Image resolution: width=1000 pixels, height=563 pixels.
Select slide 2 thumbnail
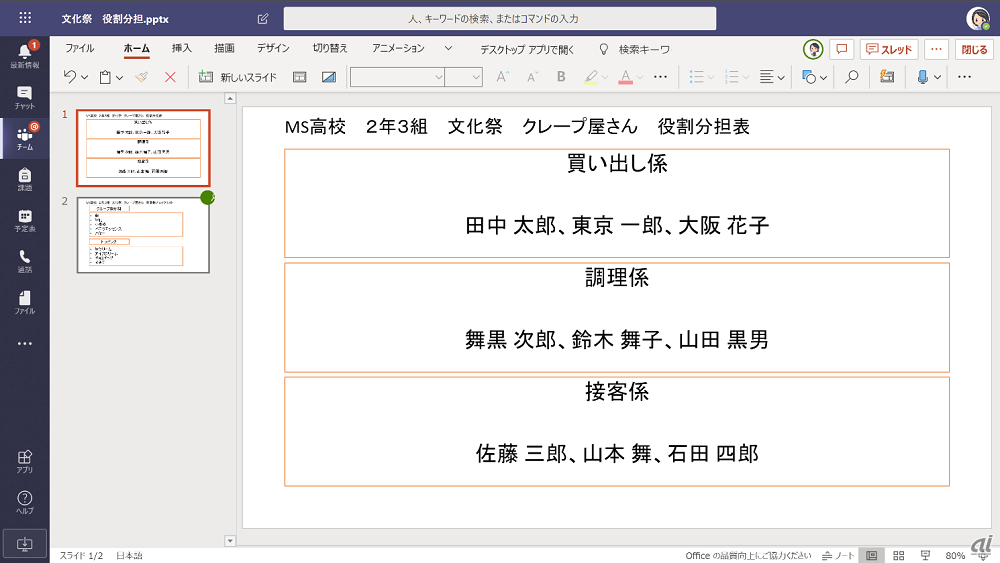143,234
